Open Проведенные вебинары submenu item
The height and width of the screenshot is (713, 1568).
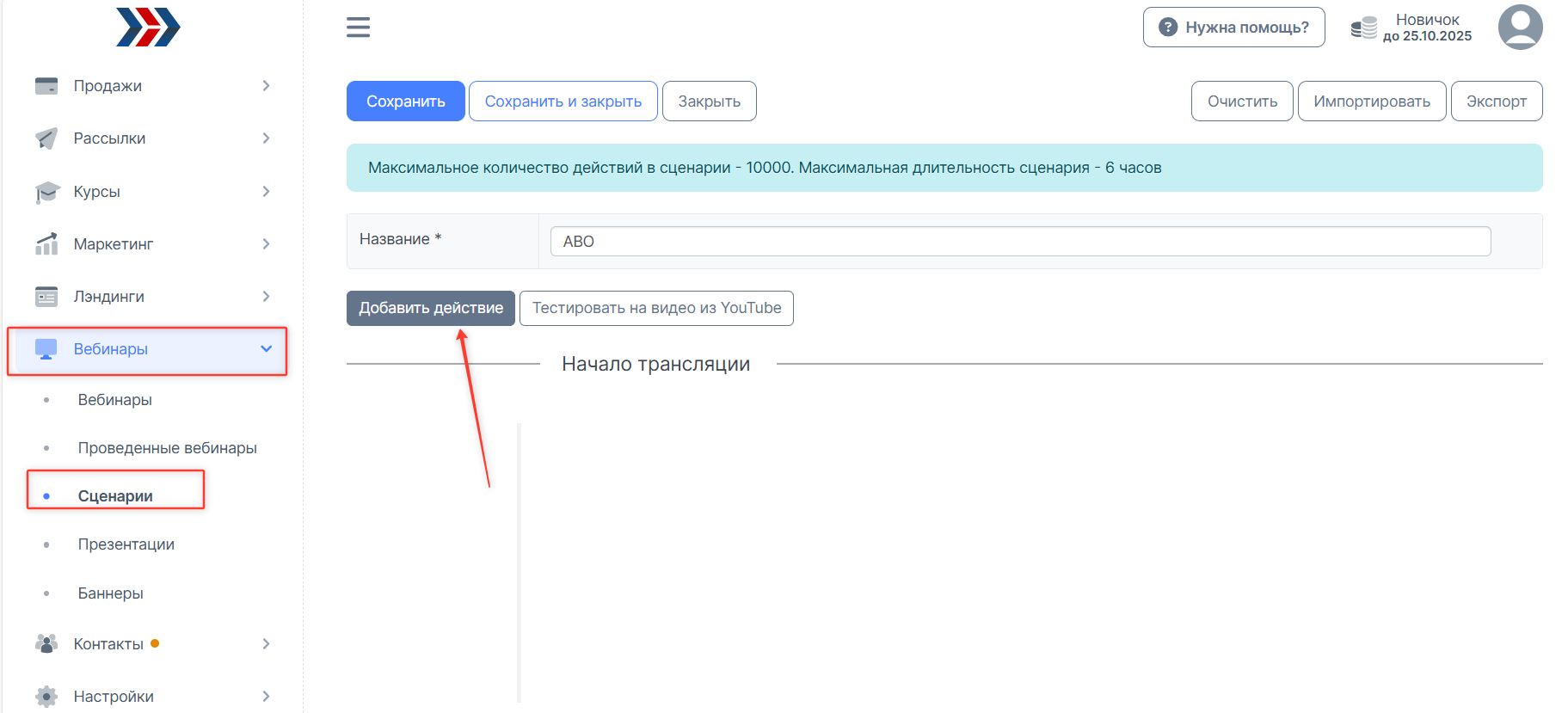(x=167, y=448)
